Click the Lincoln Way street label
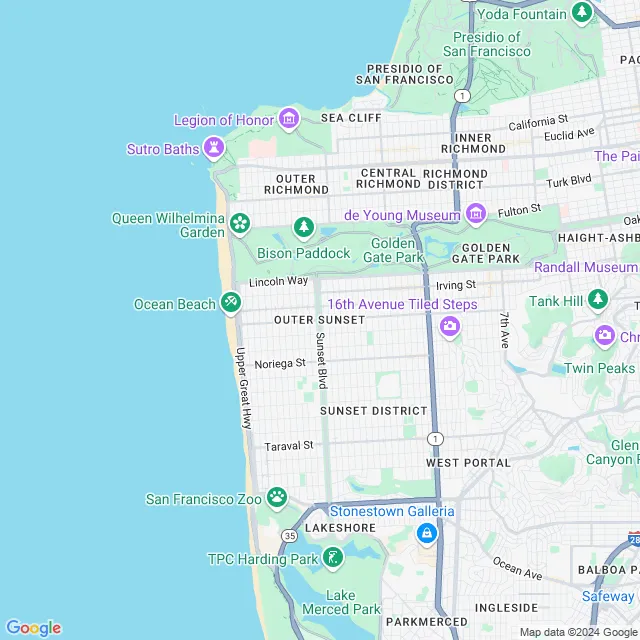640x640 pixels. click(278, 282)
